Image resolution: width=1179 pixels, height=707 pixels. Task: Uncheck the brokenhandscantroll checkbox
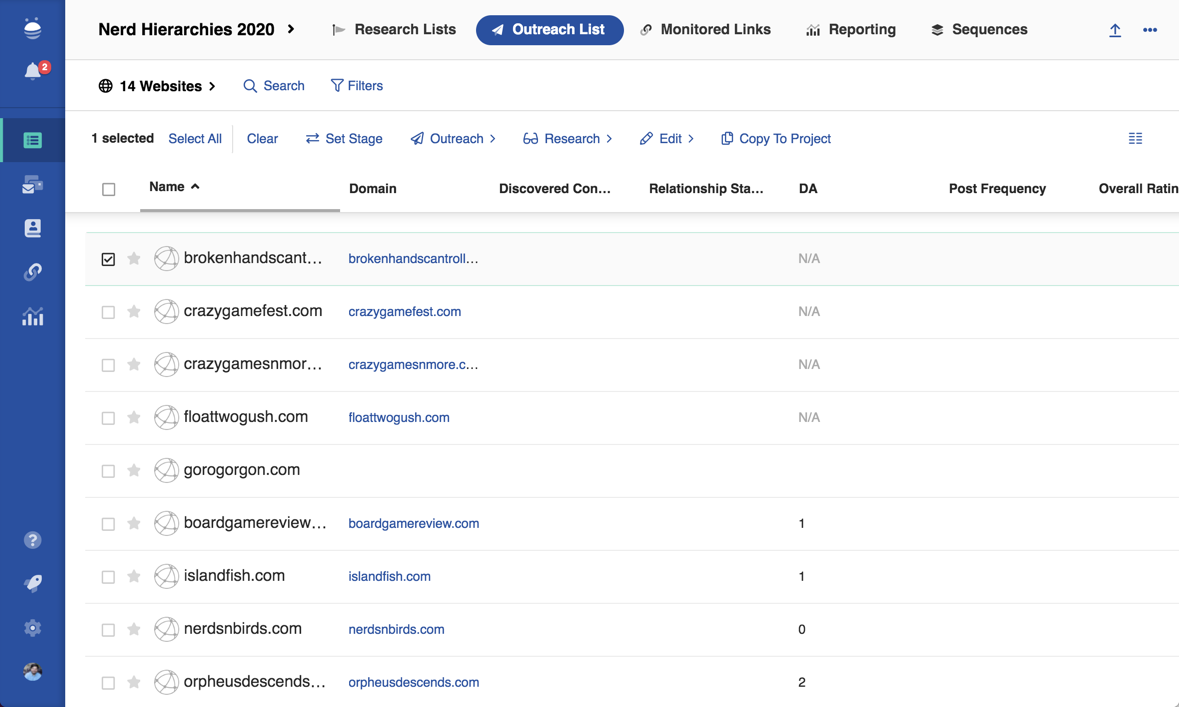coord(108,259)
